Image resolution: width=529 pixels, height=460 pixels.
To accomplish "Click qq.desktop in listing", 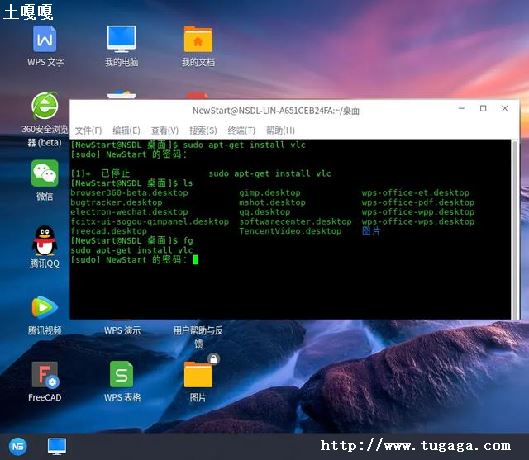I will tap(264, 212).
